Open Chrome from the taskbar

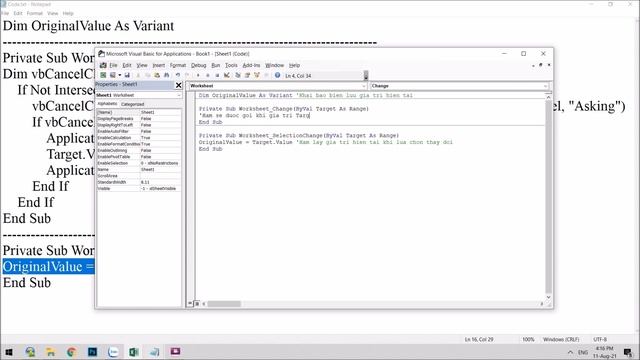click(x=71, y=351)
